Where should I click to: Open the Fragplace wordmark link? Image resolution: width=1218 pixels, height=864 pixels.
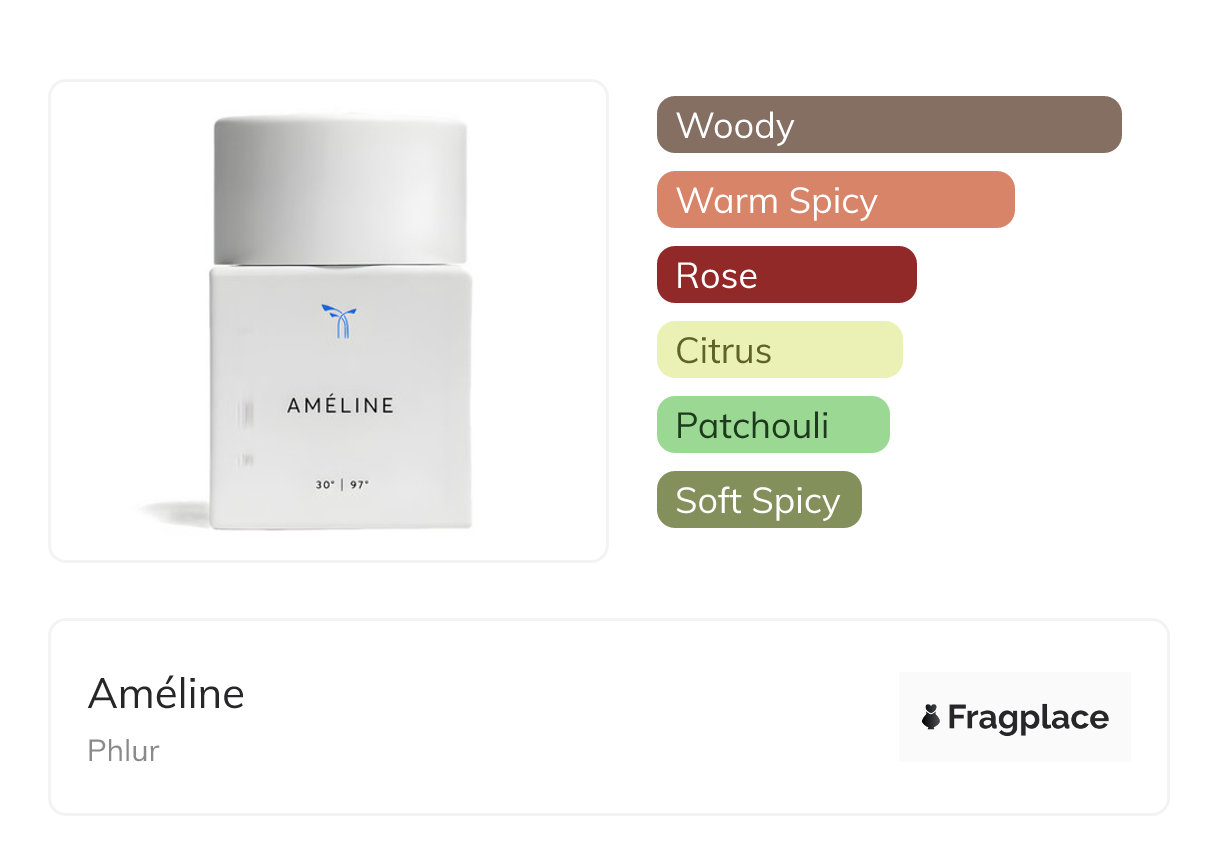coord(1027,717)
